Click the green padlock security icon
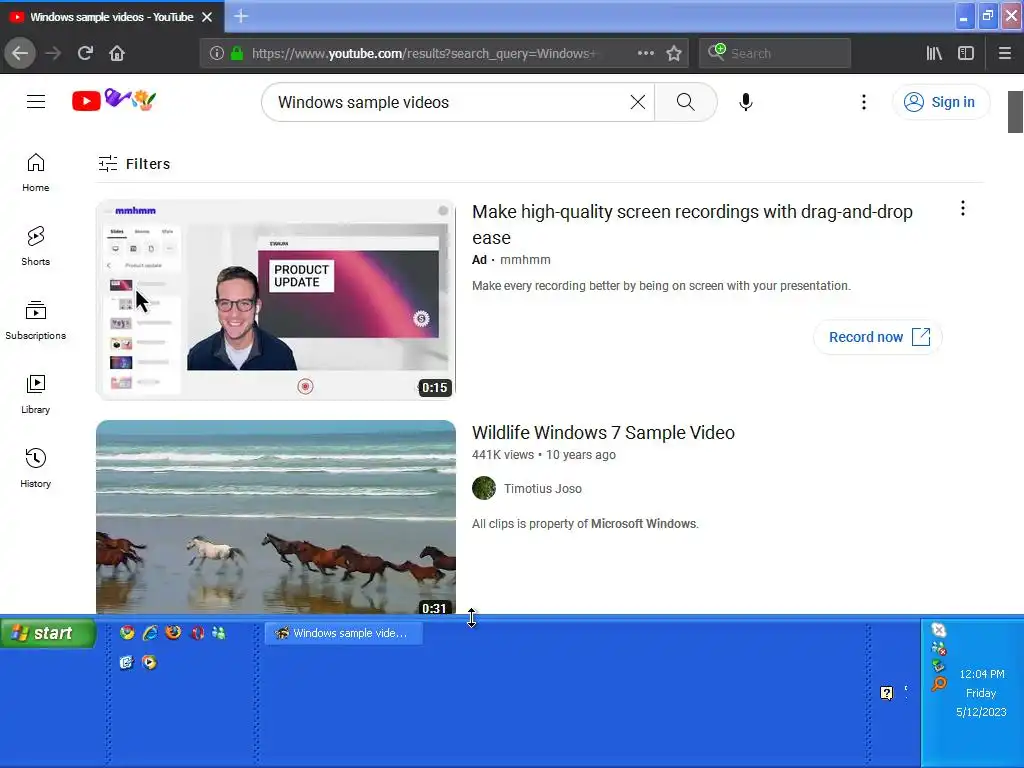 (x=237, y=53)
